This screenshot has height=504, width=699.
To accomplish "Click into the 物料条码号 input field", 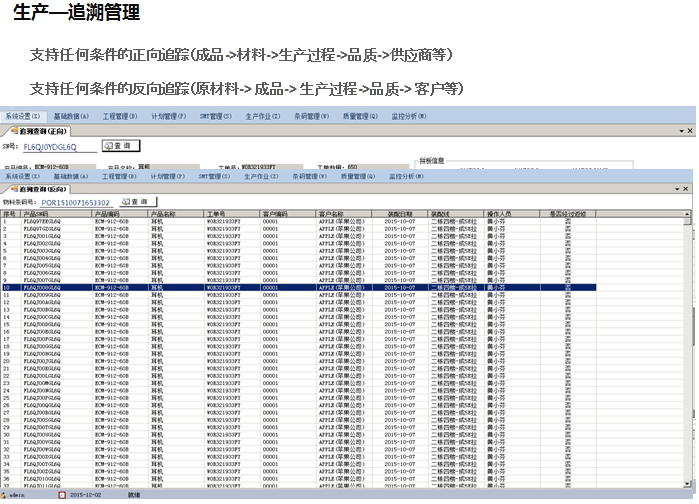I will tap(75, 202).
